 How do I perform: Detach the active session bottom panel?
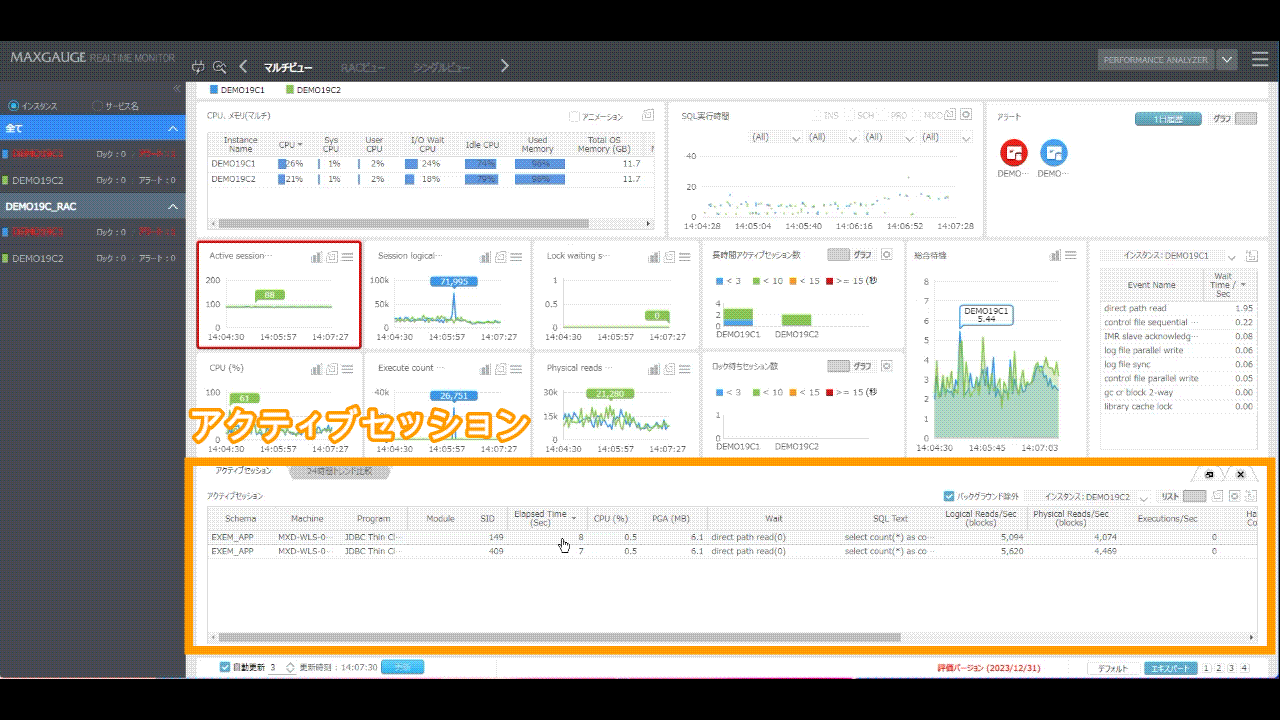click(1209, 474)
